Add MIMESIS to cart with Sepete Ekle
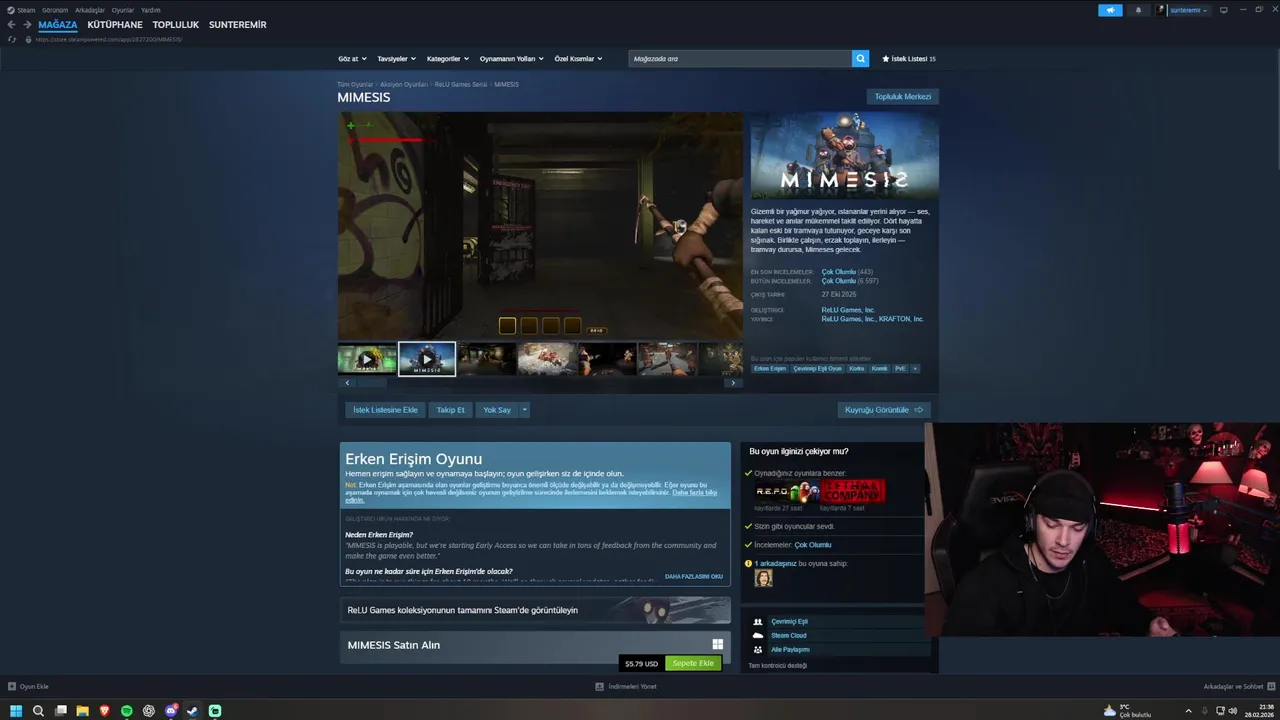 click(693, 663)
